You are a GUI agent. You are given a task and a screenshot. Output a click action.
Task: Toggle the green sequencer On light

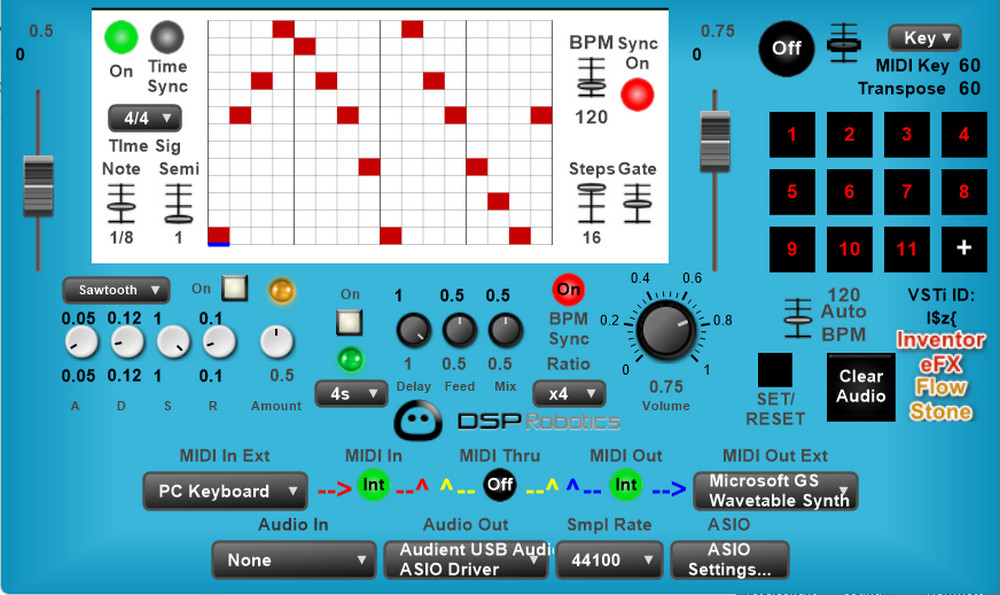[121, 38]
